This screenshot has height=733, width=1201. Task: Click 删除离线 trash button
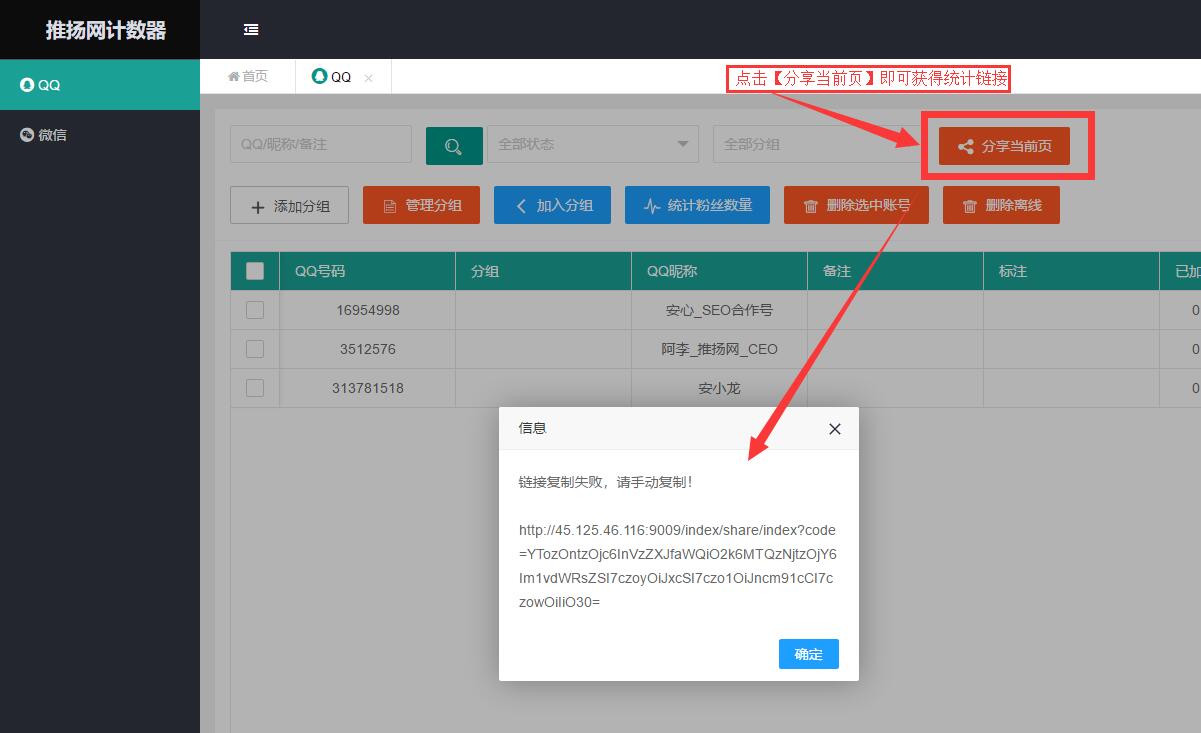coord(1000,205)
